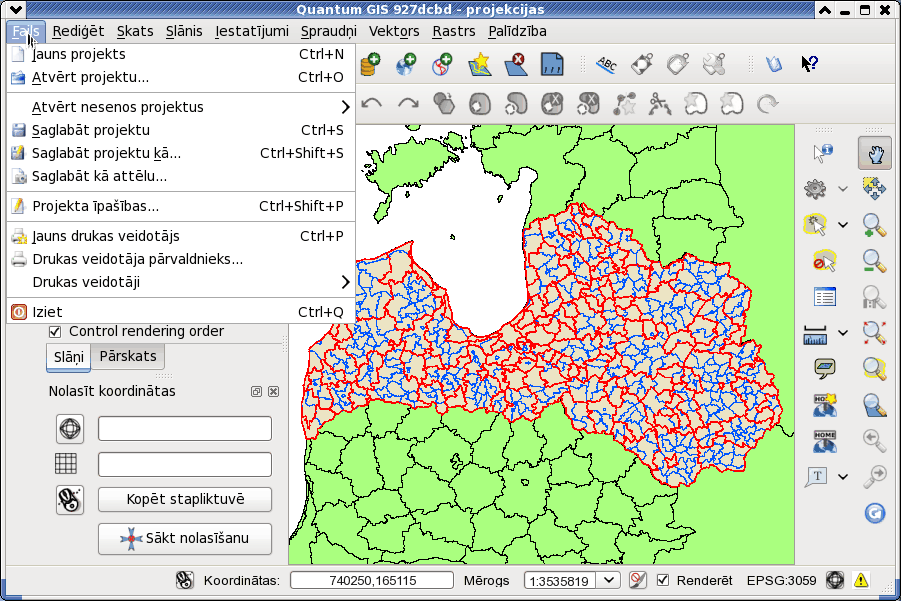The height and width of the screenshot is (601, 901).
Task: Switch to the Pārskats tab
Action: [x=128, y=356]
